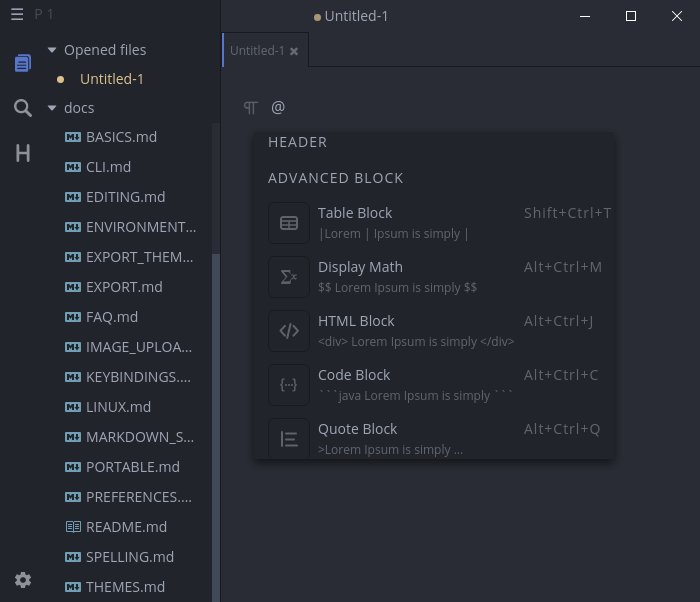This screenshot has height=602, width=700.
Task: Click markdown icon beside EDITING.md
Action: (73, 197)
